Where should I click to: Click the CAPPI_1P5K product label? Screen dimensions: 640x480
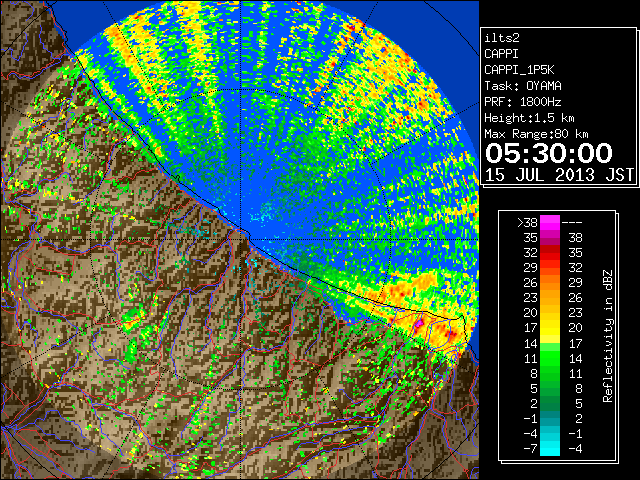pos(519,70)
